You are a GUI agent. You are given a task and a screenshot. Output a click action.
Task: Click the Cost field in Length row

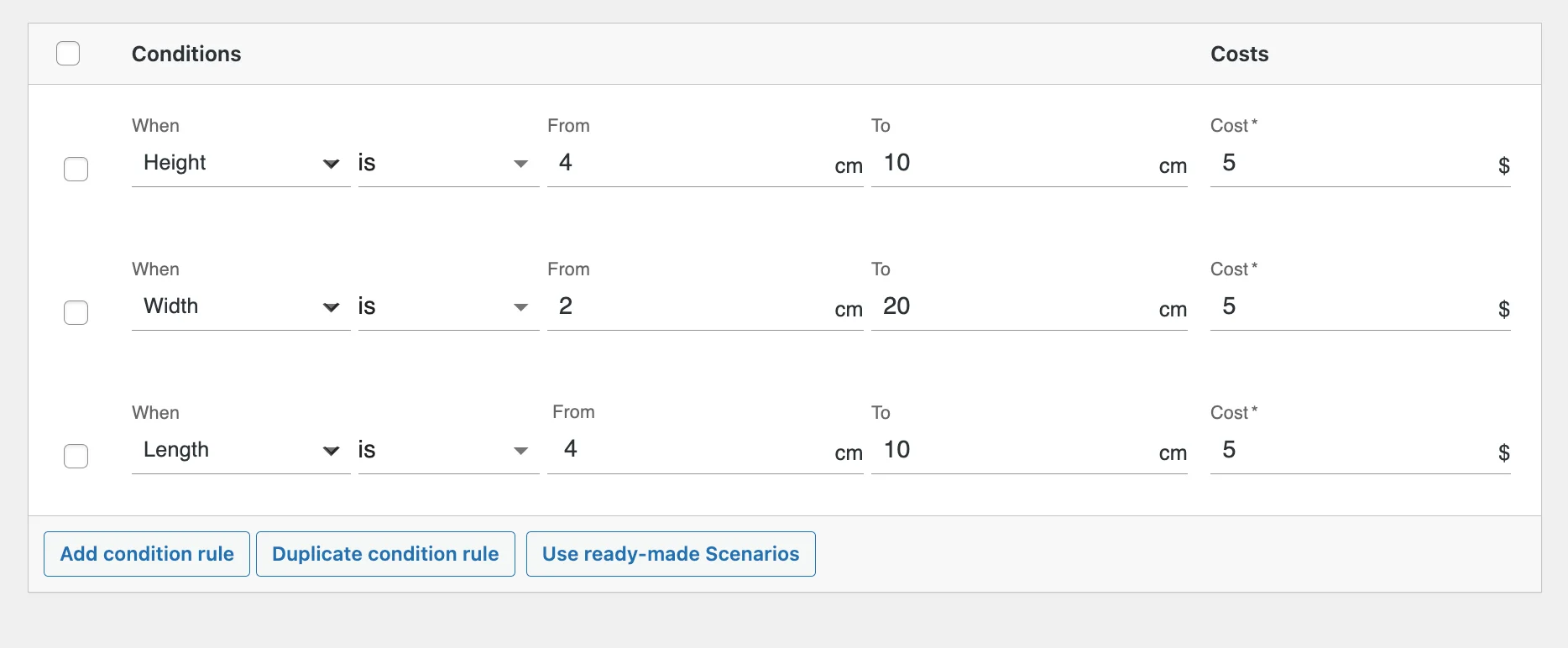click(1351, 451)
